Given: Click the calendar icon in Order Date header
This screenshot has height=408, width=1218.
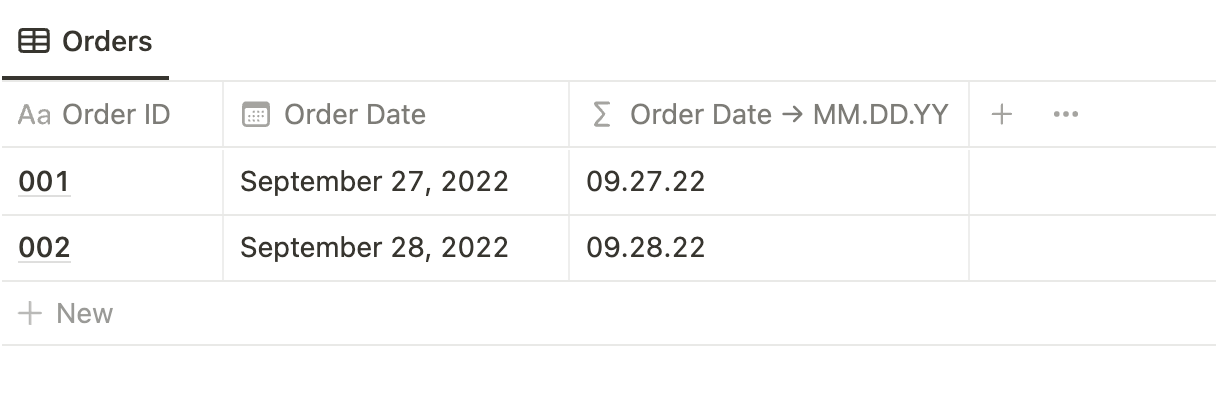Looking at the screenshot, I should tap(256, 115).
